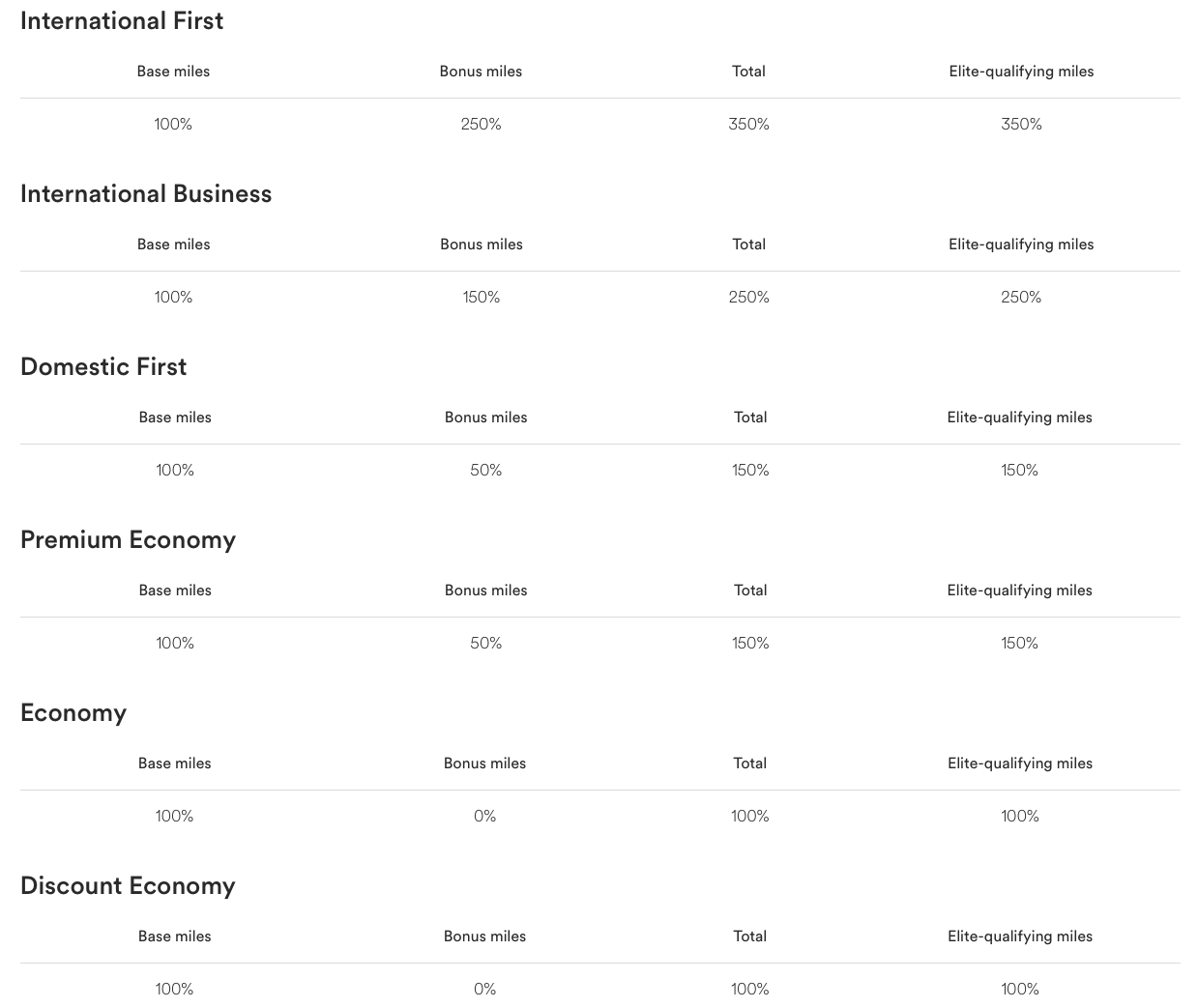Screen dimensions: 1198x1008
Task: Select Premium Economy's 150% Total value
Action: 750,644
